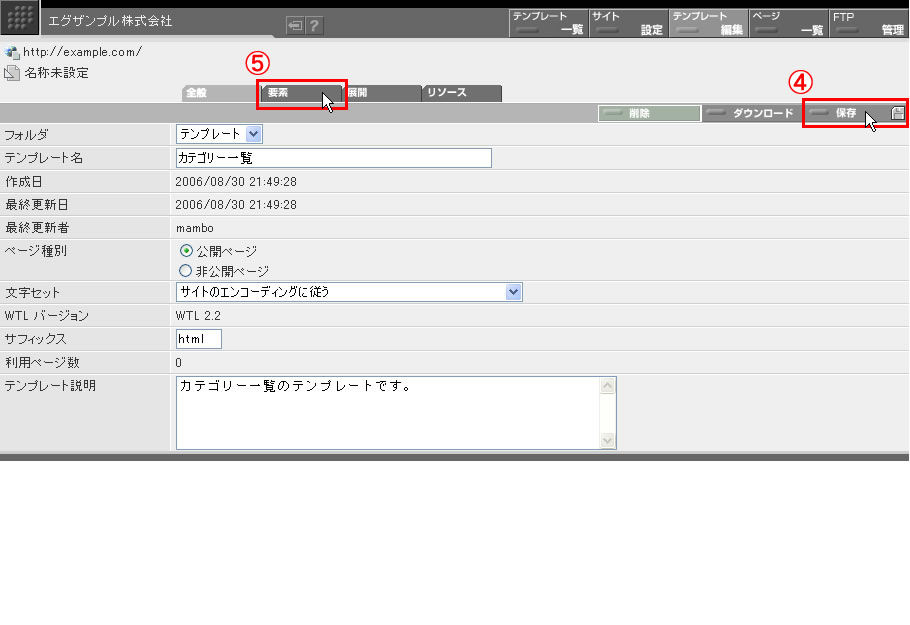Select the 非公開ページ radio button
The width and height of the screenshot is (910, 625).
(x=185, y=270)
